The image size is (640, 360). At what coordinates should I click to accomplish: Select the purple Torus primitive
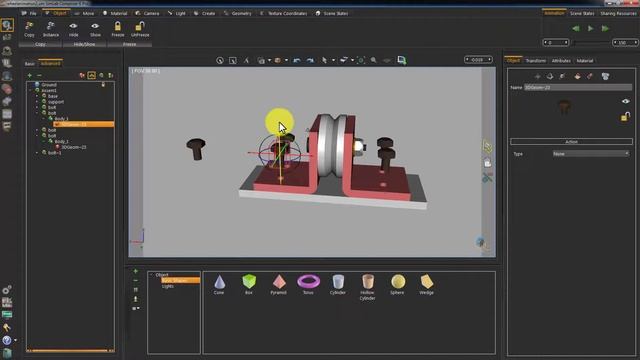click(308, 281)
